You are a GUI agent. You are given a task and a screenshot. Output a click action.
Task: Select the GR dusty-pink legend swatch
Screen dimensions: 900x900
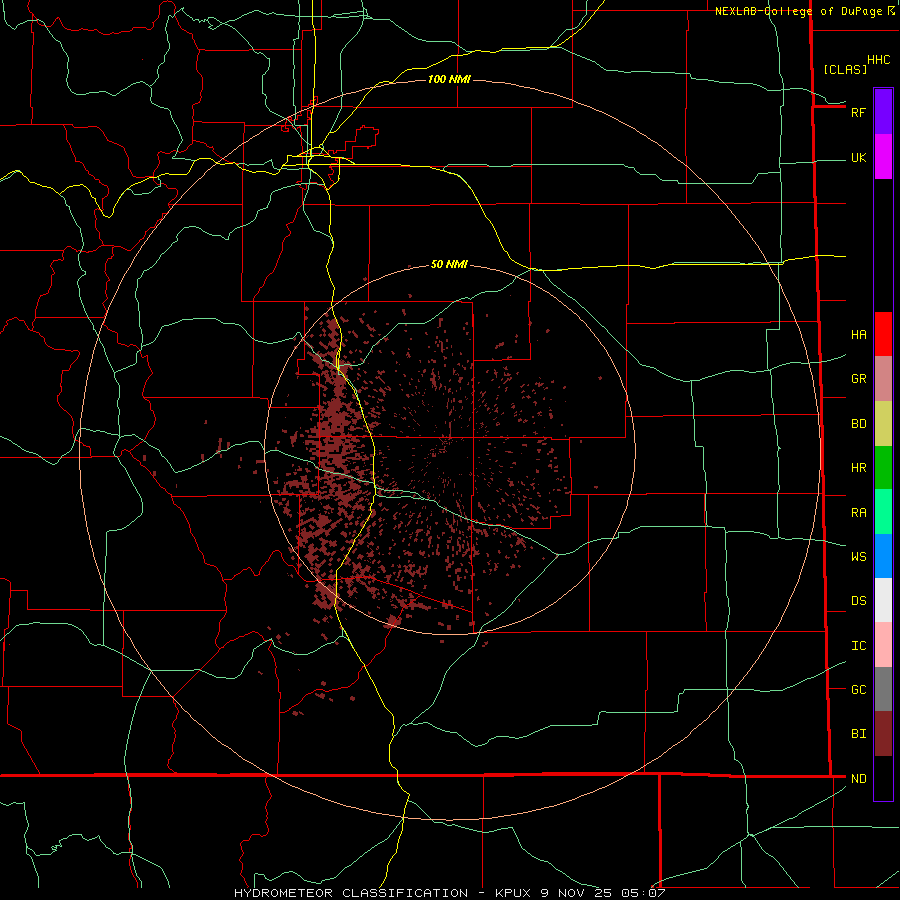(x=883, y=378)
